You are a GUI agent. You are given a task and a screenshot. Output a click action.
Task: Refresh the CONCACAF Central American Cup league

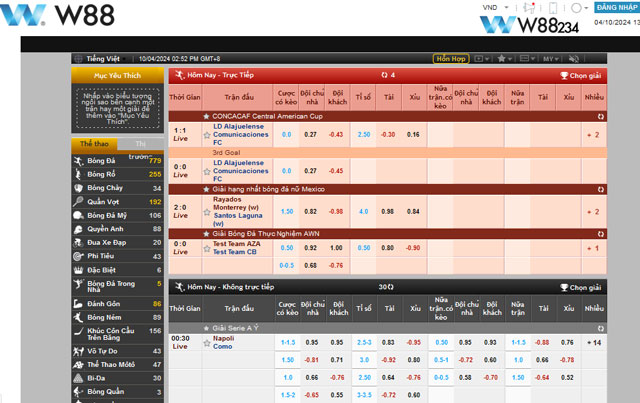600,116
